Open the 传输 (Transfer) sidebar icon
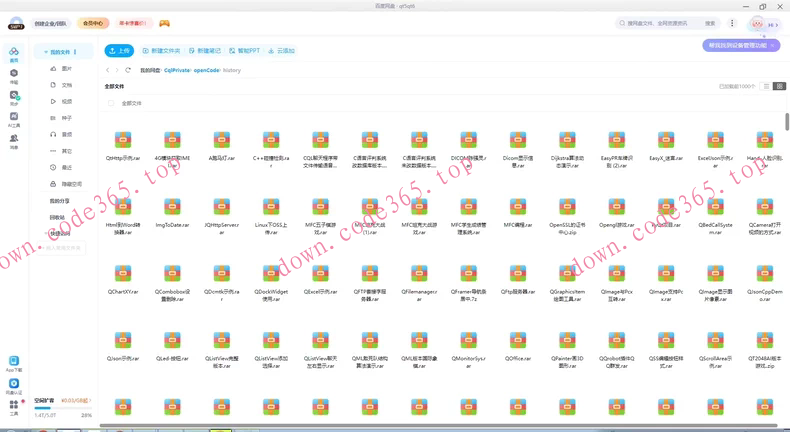This screenshot has width=790, height=432. [x=14, y=75]
